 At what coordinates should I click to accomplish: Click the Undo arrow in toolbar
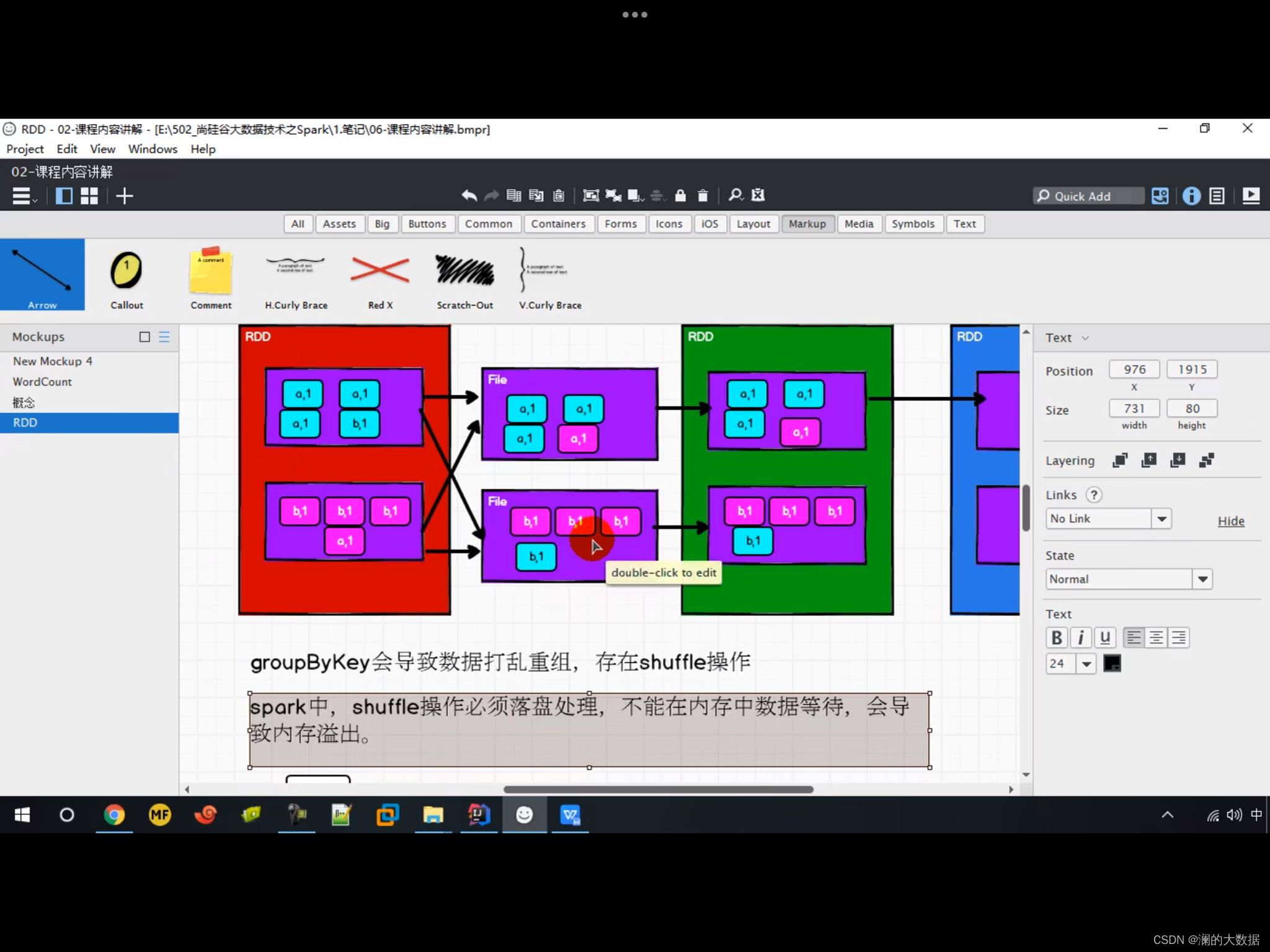(x=469, y=196)
